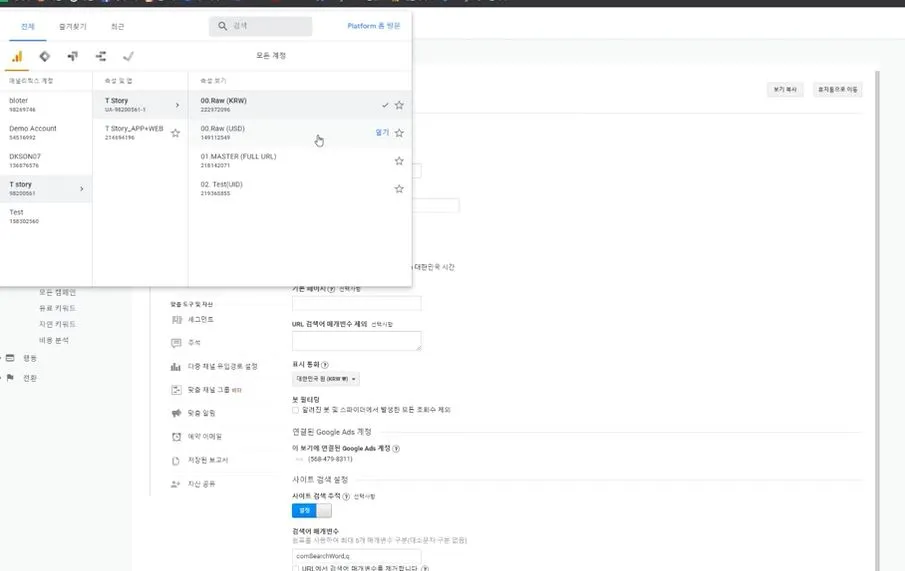Open the 전체 tab in account picker
905x571 pixels.
[28, 27]
